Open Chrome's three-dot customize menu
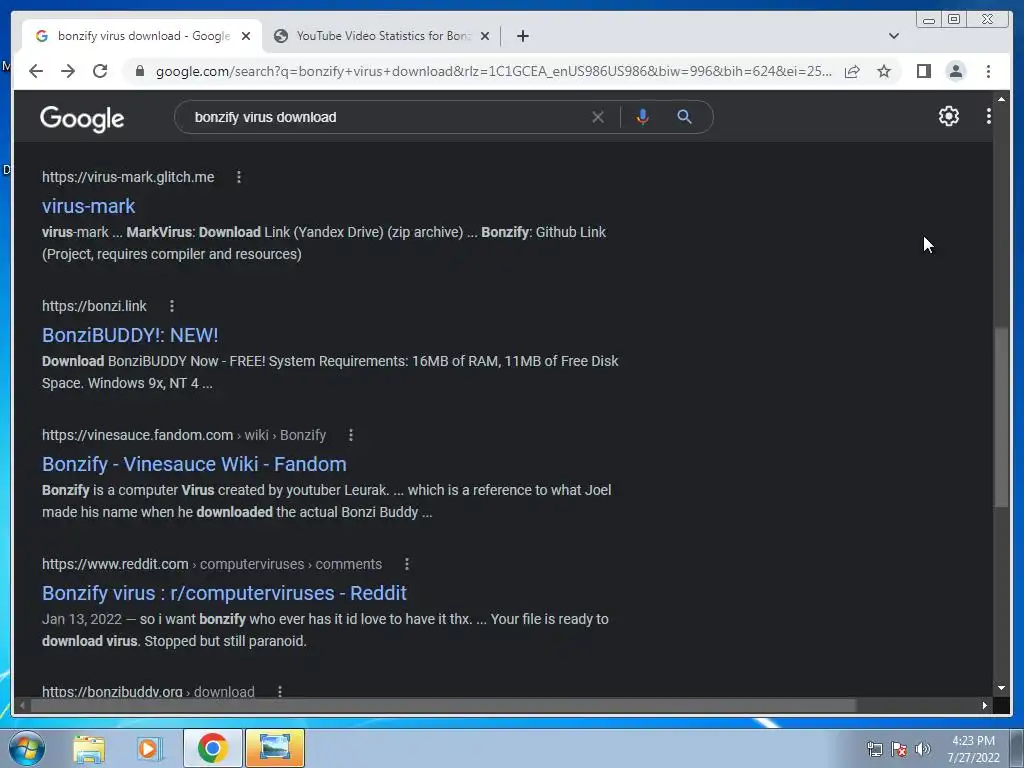This screenshot has width=1024, height=768. pyautogui.click(x=988, y=71)
